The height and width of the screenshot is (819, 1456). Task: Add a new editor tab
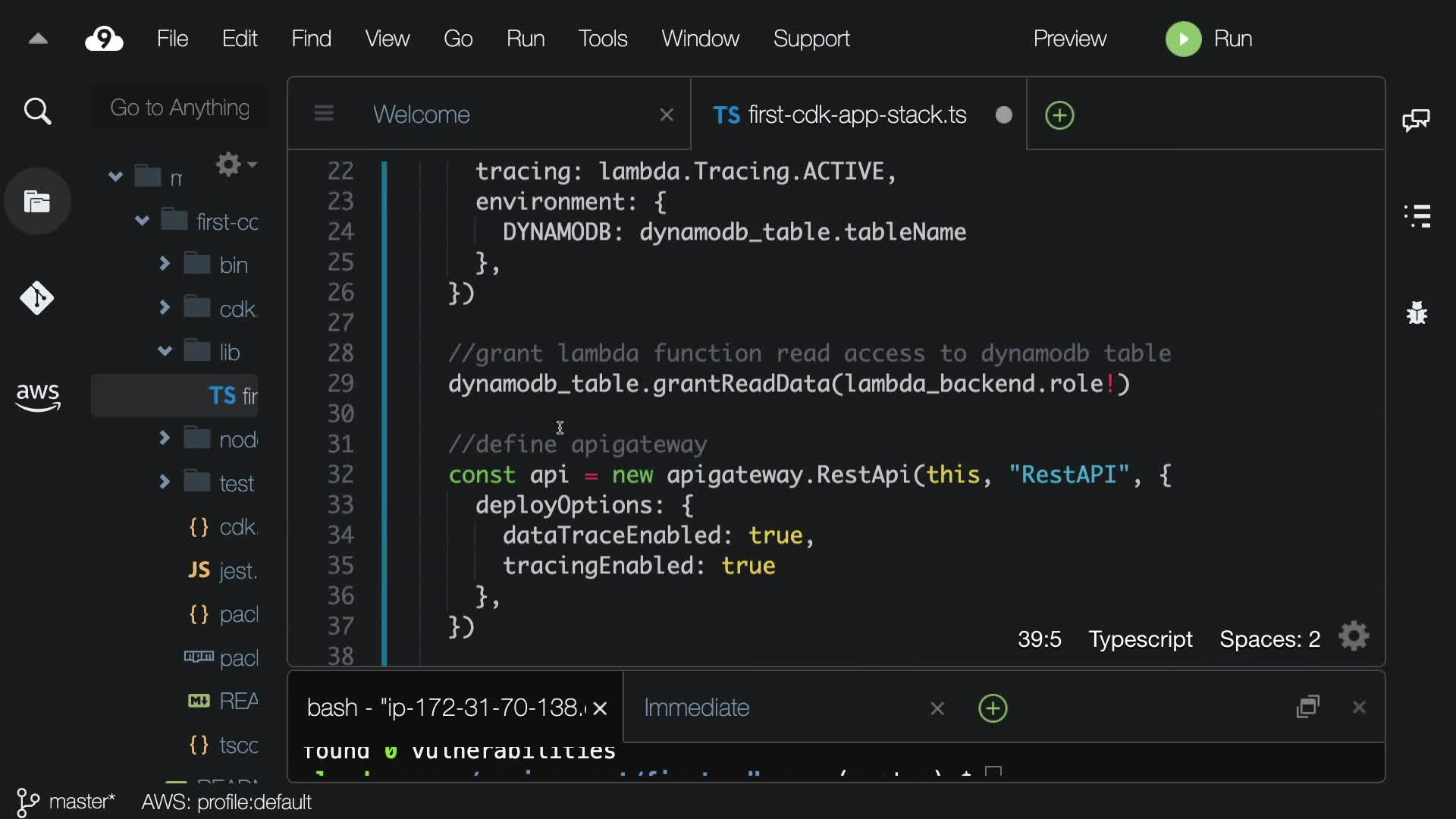[x=1059, y=115]
